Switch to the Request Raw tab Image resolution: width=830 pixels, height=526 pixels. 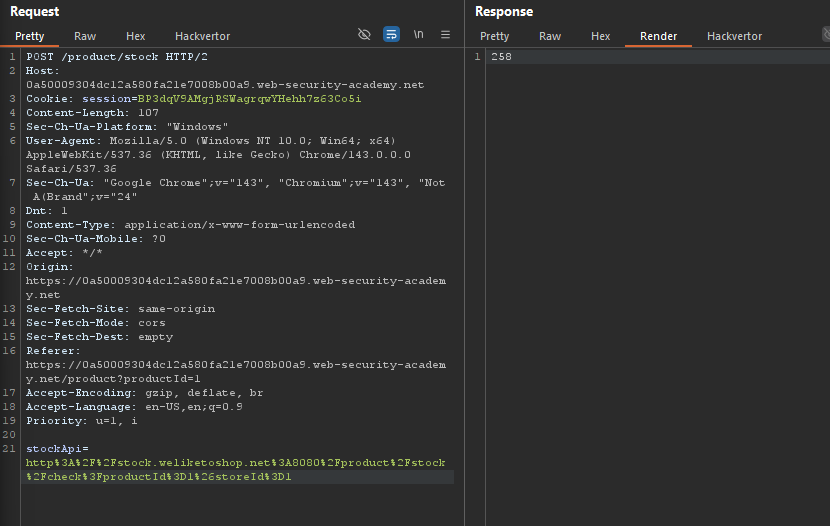click(85, 36)
